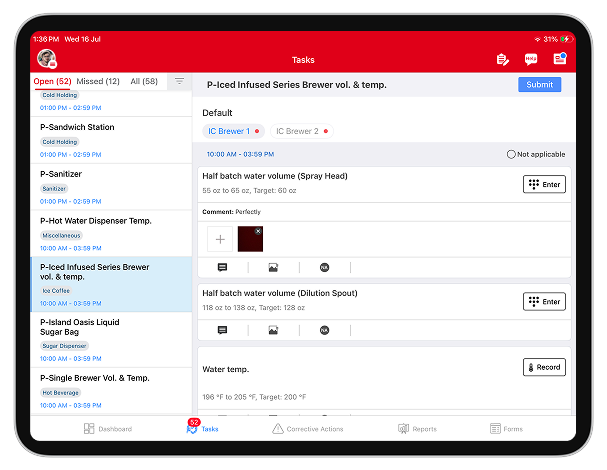Attach an image to the Spray Head item

coord(273,267)
